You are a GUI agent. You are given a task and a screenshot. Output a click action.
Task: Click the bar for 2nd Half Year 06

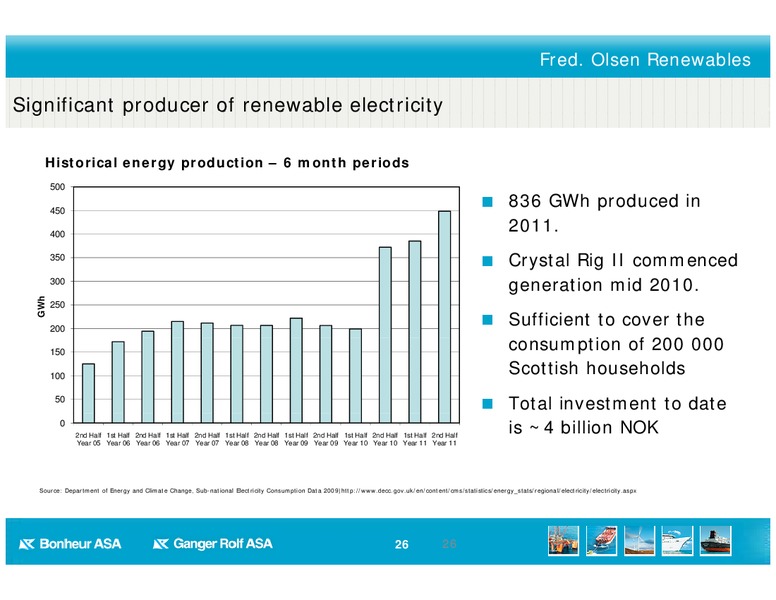point(148,377)
